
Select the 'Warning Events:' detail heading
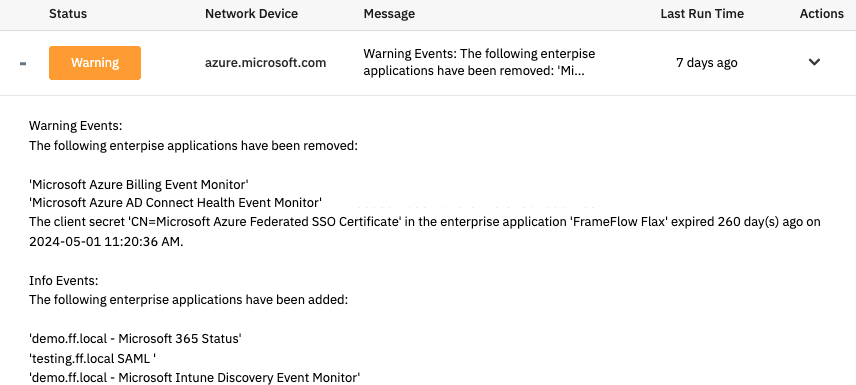(75, 126)
